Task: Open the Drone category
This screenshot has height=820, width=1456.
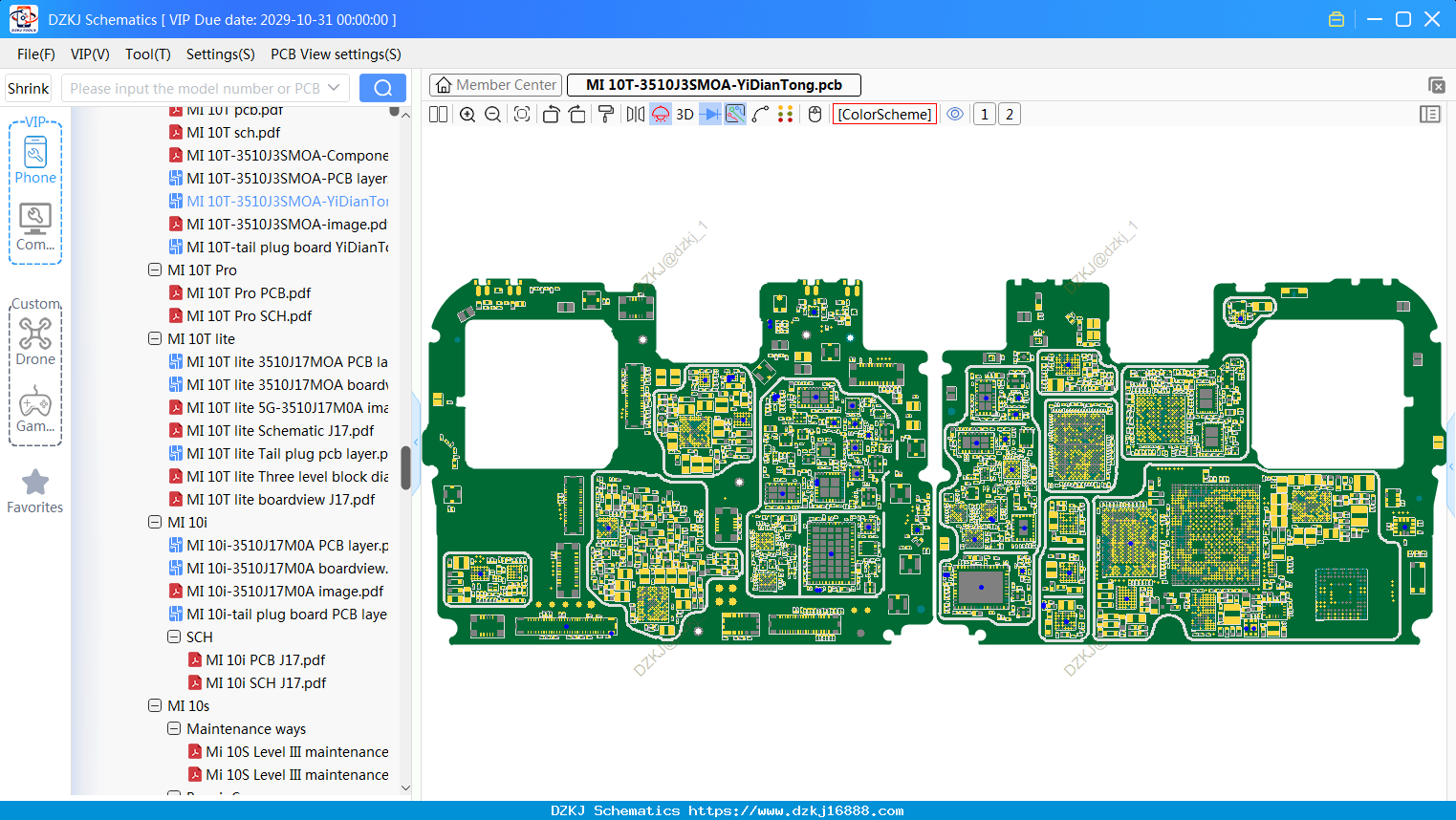Action: (35, 341)
